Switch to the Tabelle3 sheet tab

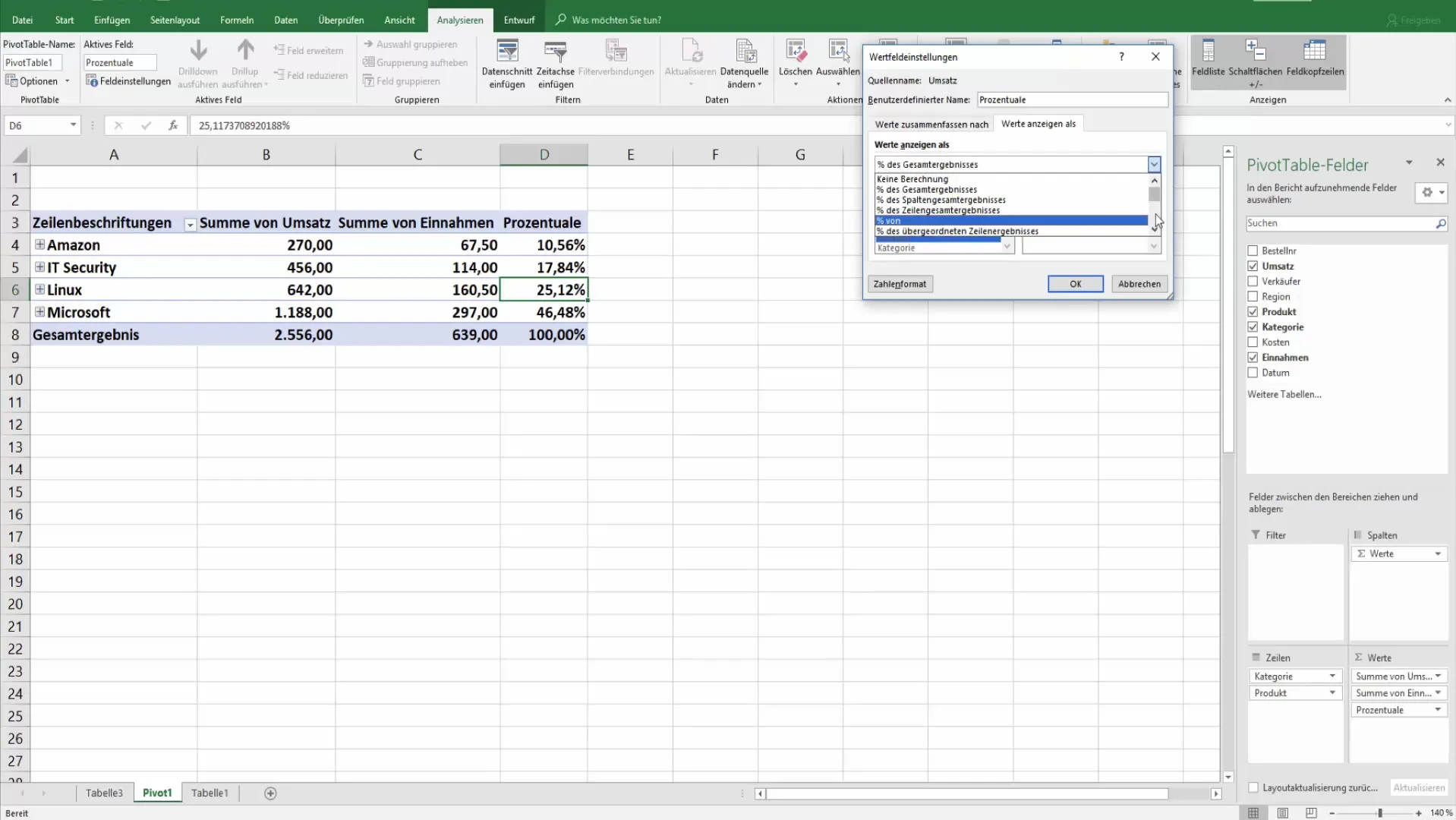pos(104,793)
